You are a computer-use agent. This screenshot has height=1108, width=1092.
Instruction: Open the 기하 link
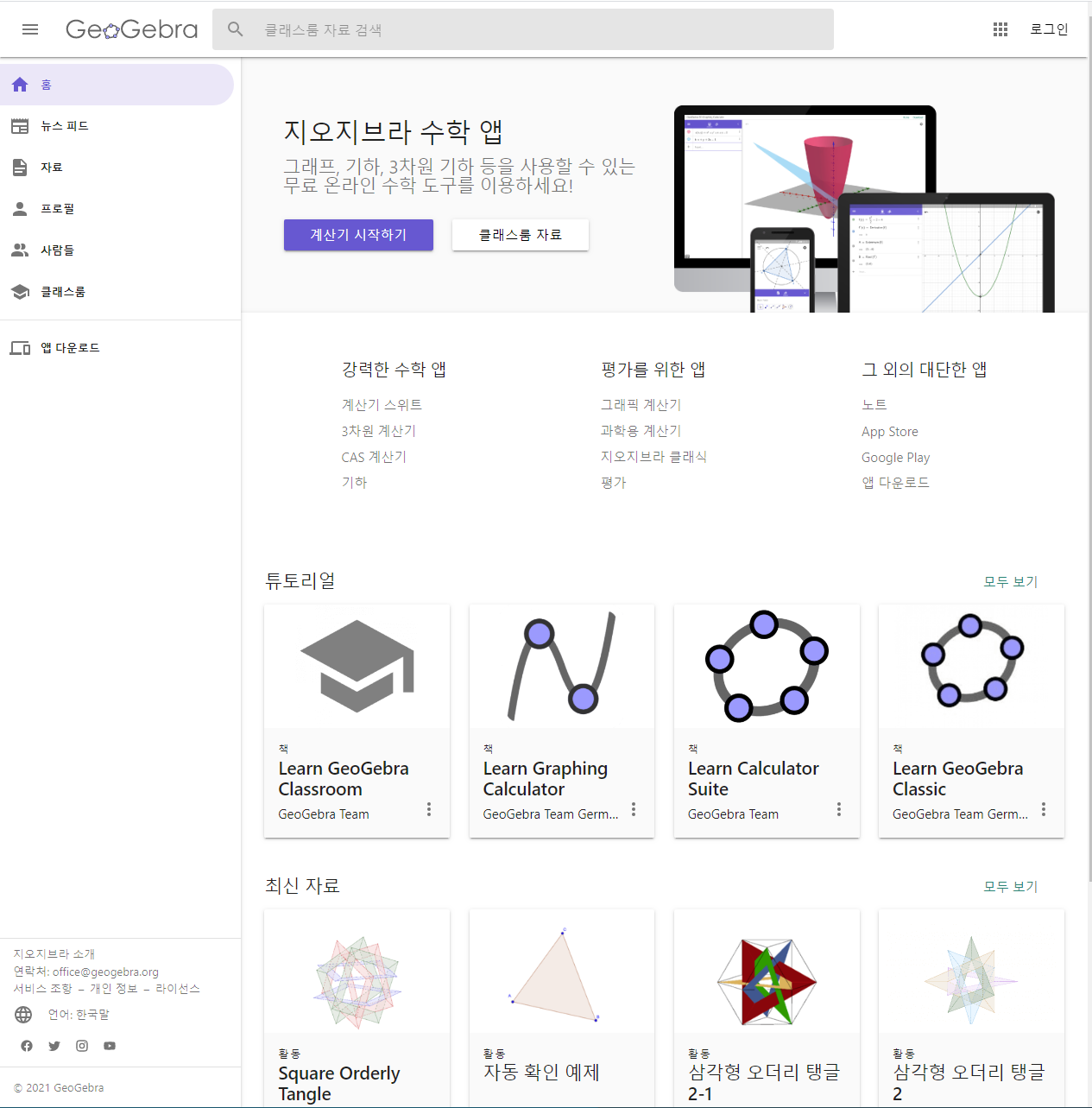[354, 483]
